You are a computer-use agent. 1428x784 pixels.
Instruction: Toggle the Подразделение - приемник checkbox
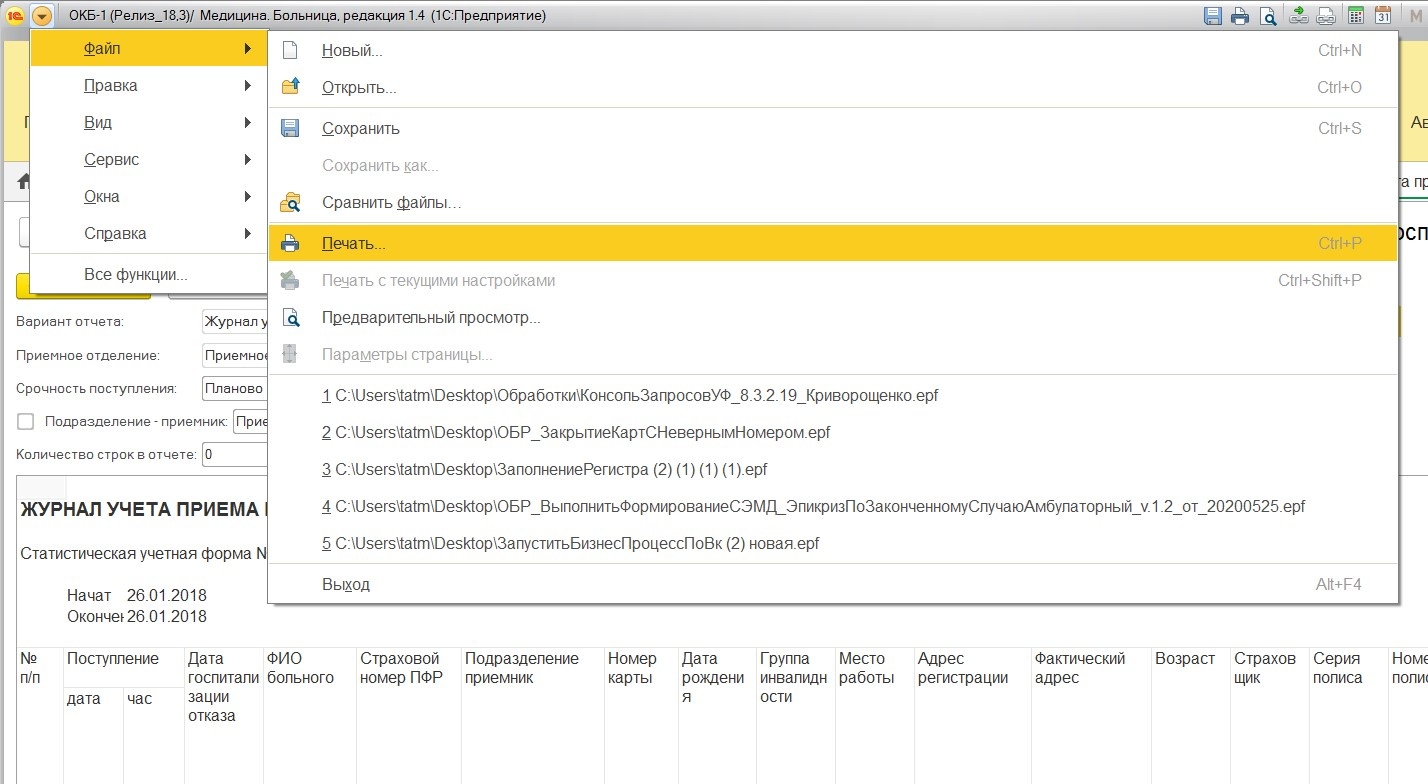click(26, 422)
